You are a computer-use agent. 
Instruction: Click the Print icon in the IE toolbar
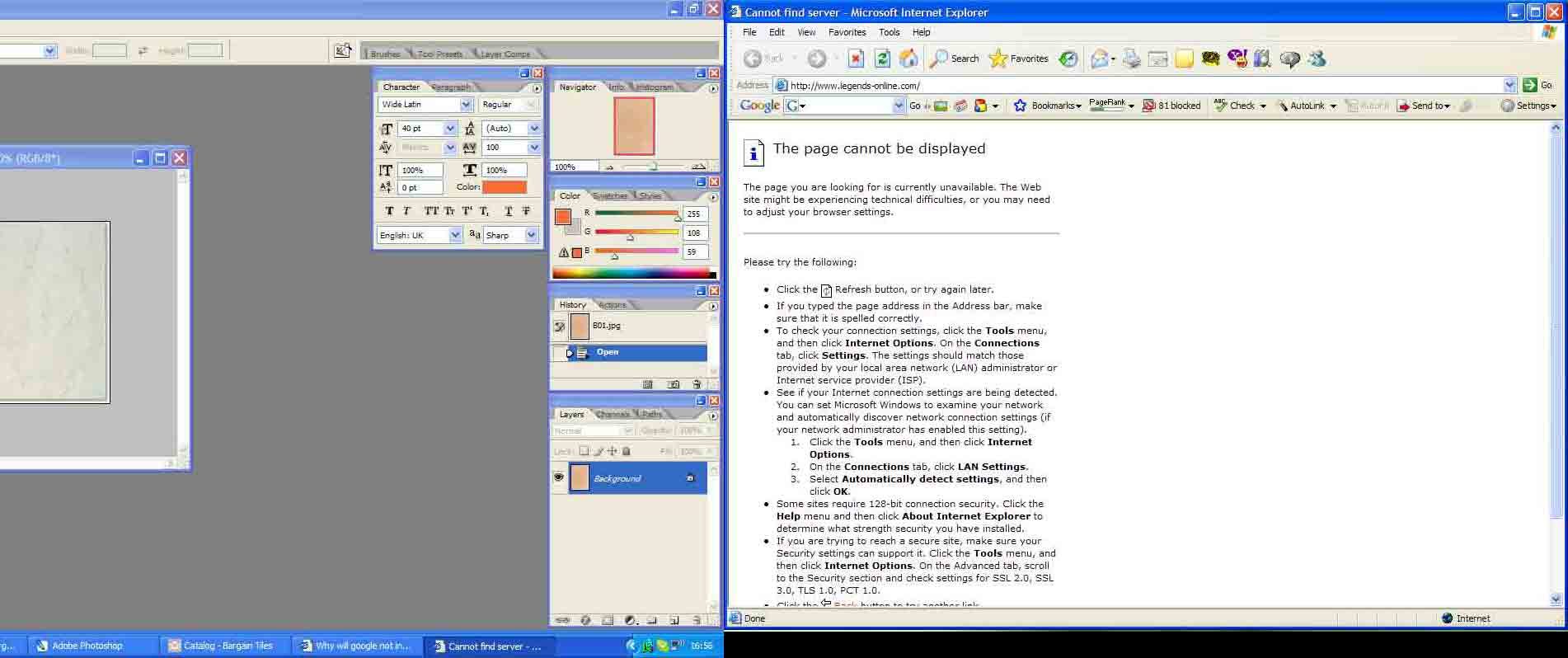(1132, 59)
